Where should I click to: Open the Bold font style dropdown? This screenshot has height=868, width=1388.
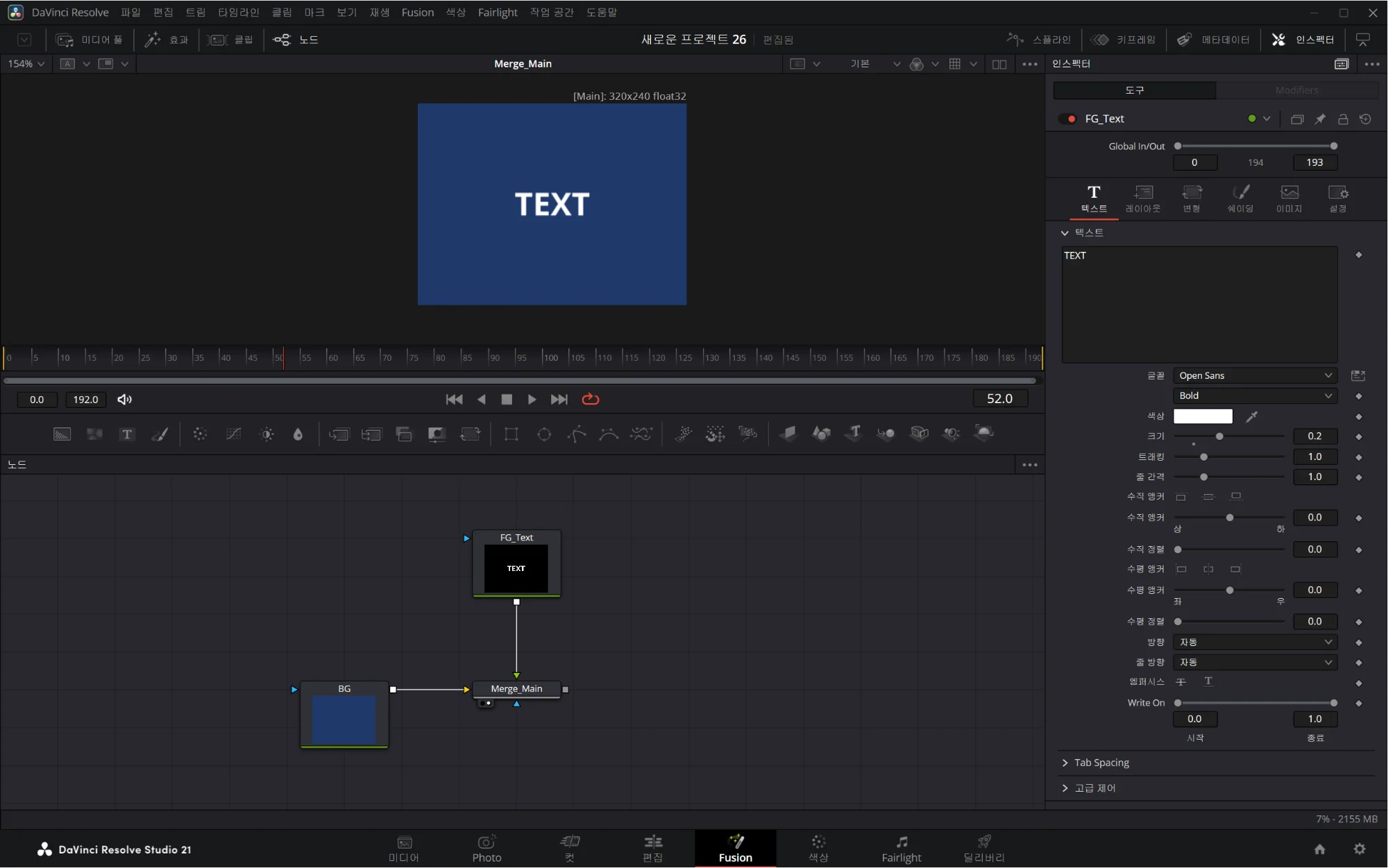(x=1255, y=395)
